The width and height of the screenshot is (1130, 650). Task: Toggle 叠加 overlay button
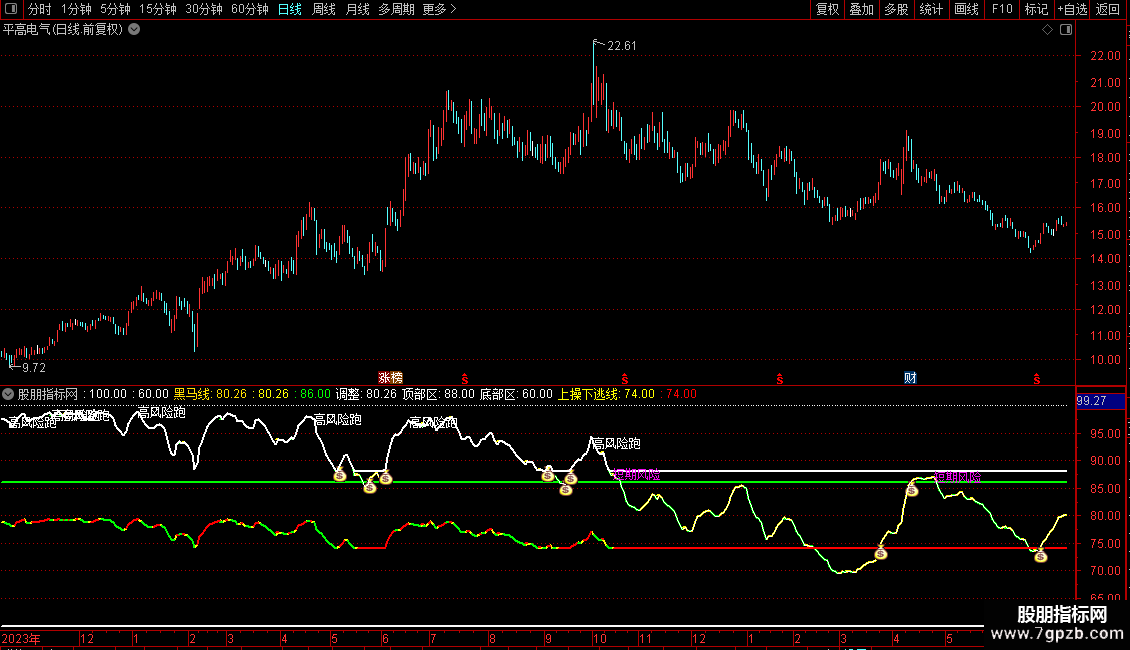coord(861,9)
